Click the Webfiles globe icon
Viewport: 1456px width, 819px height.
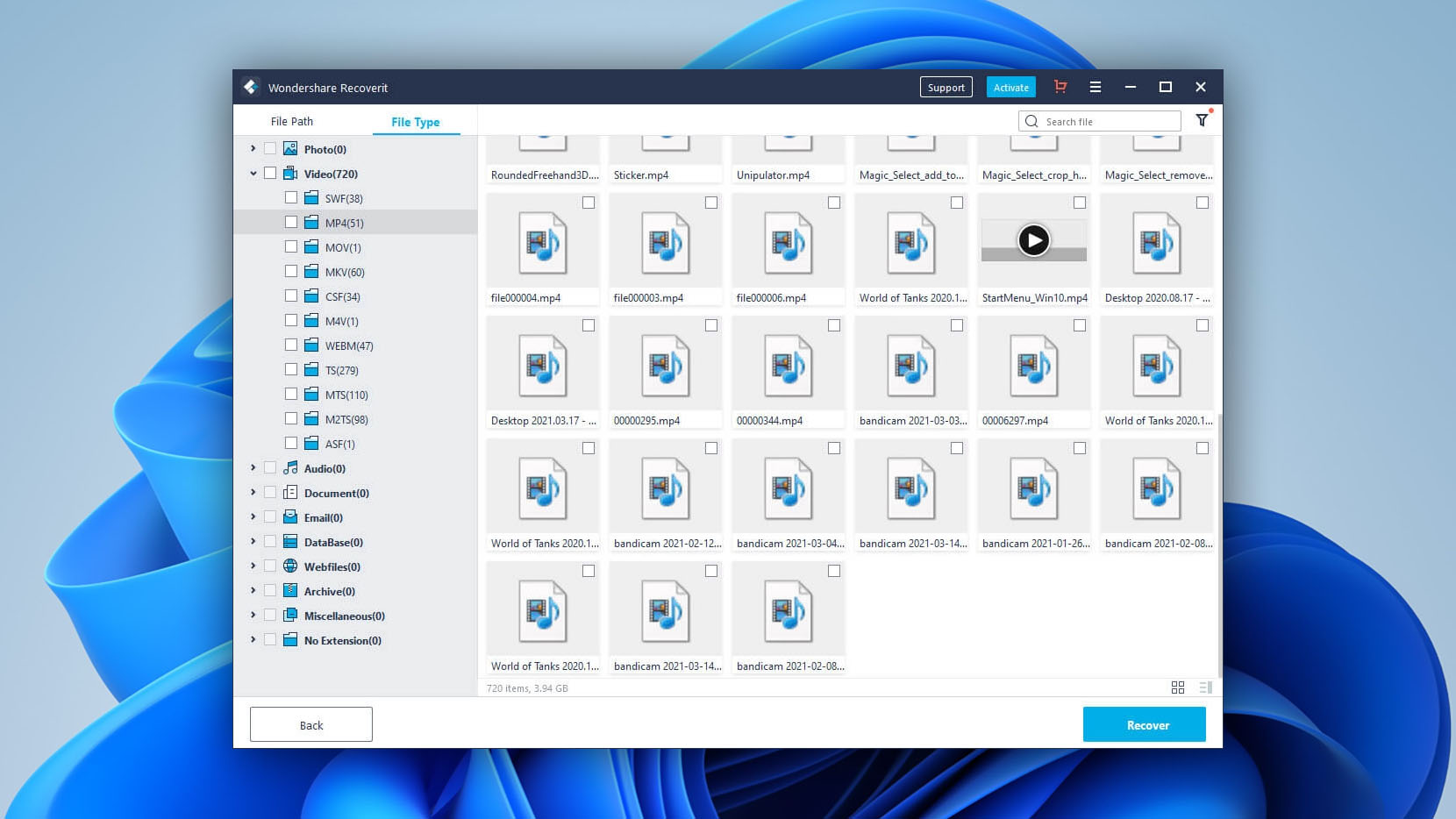coord(290,566)
